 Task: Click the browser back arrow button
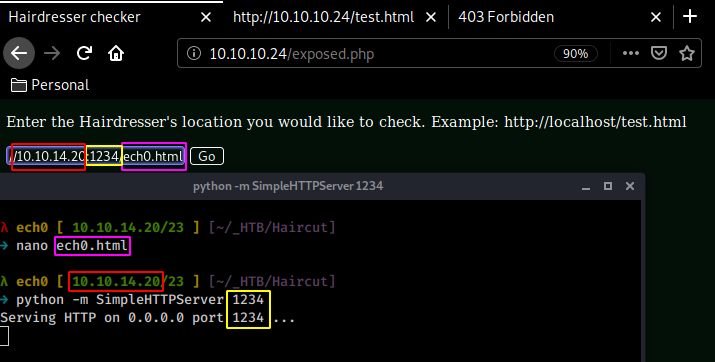(19, 53)
